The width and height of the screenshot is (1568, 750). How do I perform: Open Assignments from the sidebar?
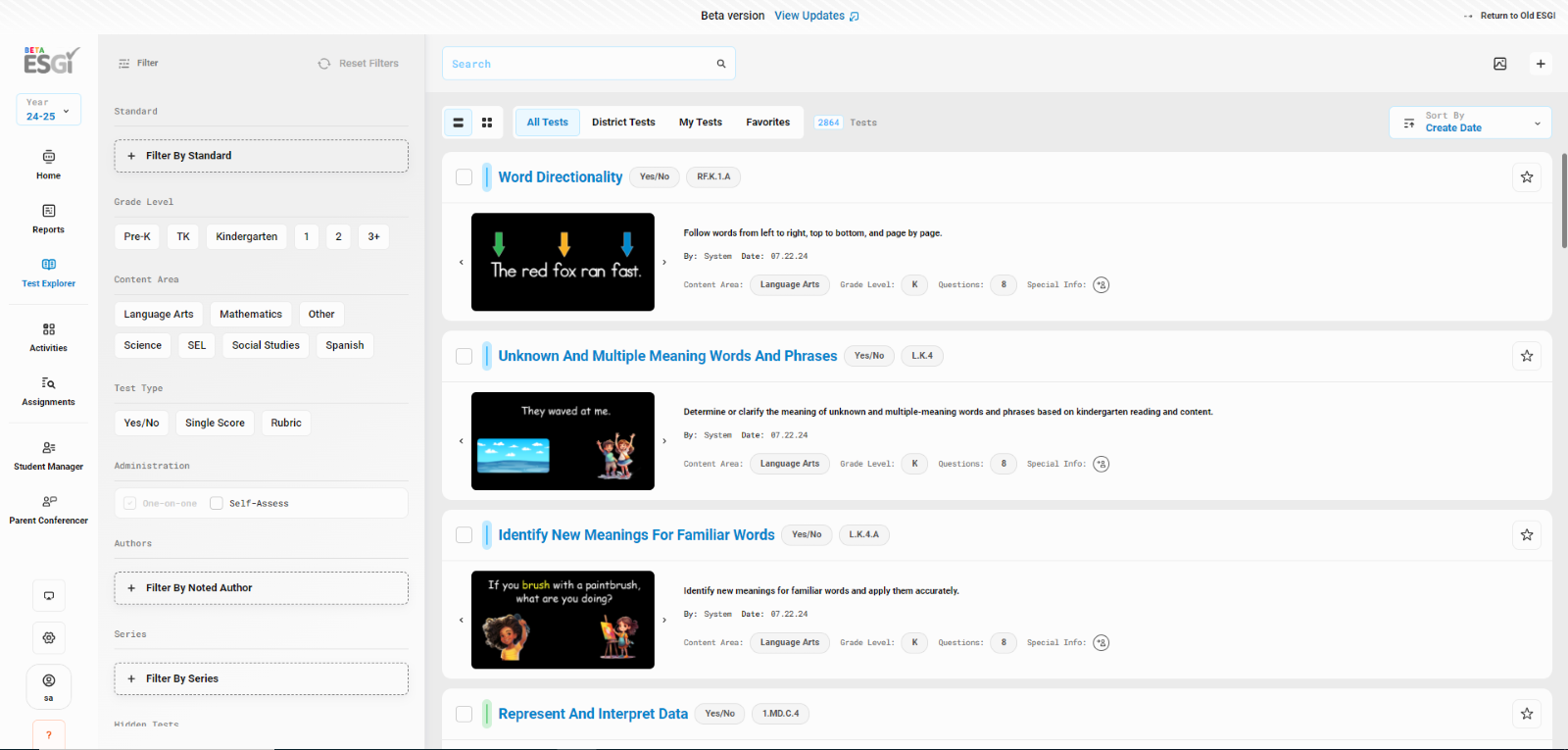click(x=48, y=391)
